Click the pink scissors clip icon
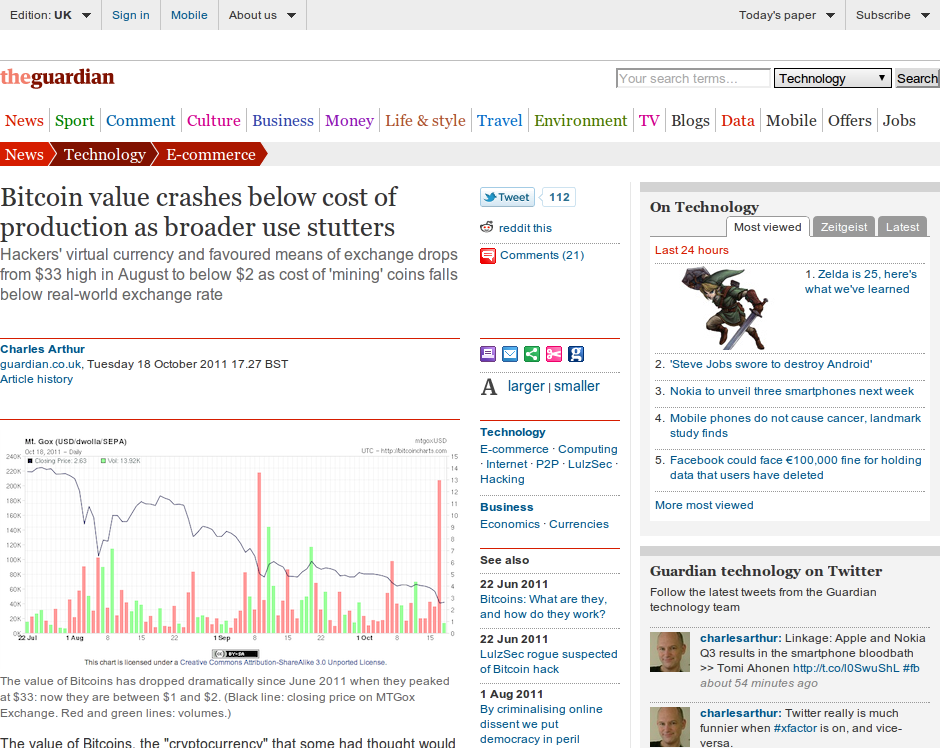 coord(554,354)
